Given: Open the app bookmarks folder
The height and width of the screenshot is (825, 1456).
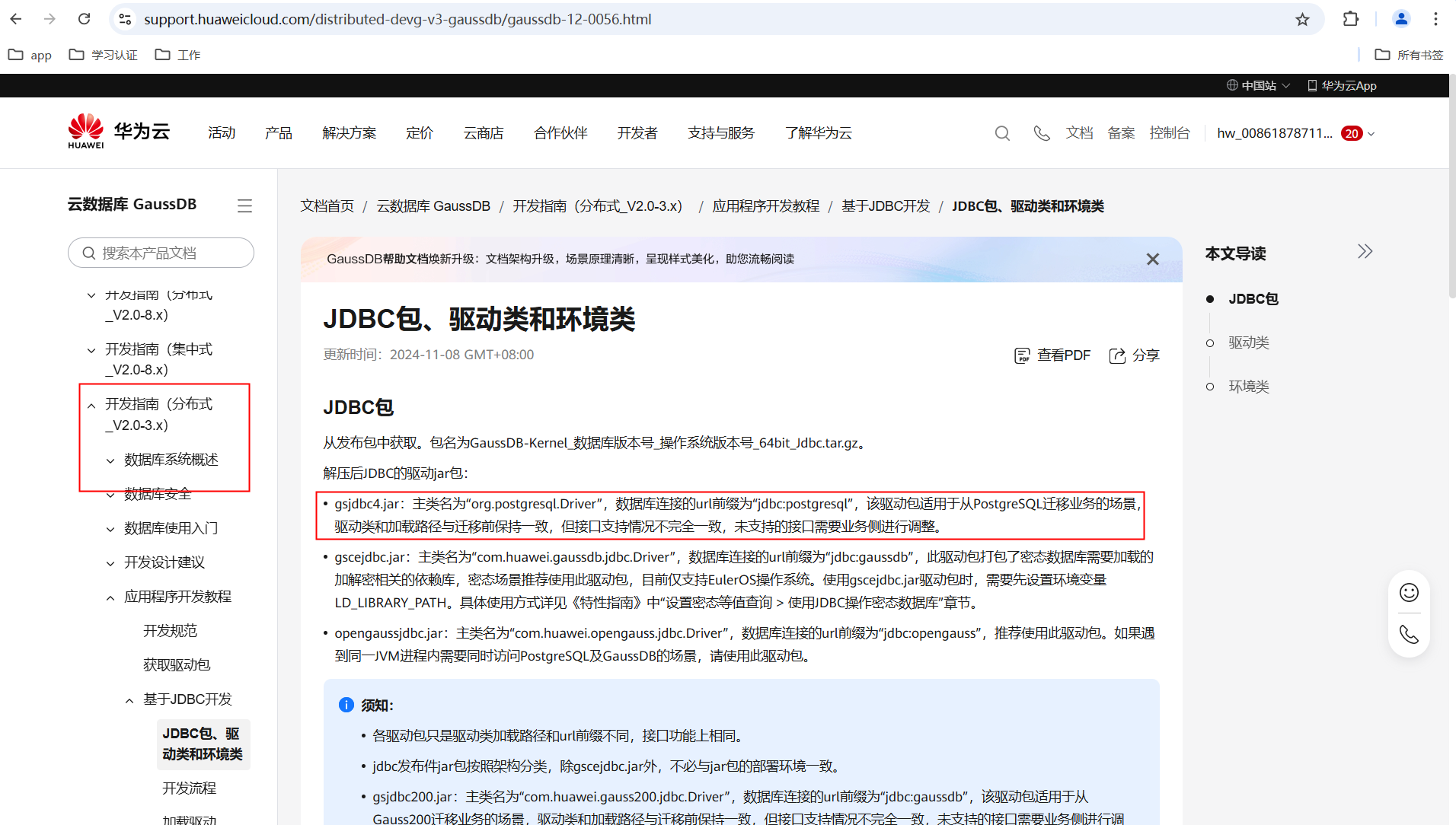Looking at the screenshot, I should click(x=30, y=55).
